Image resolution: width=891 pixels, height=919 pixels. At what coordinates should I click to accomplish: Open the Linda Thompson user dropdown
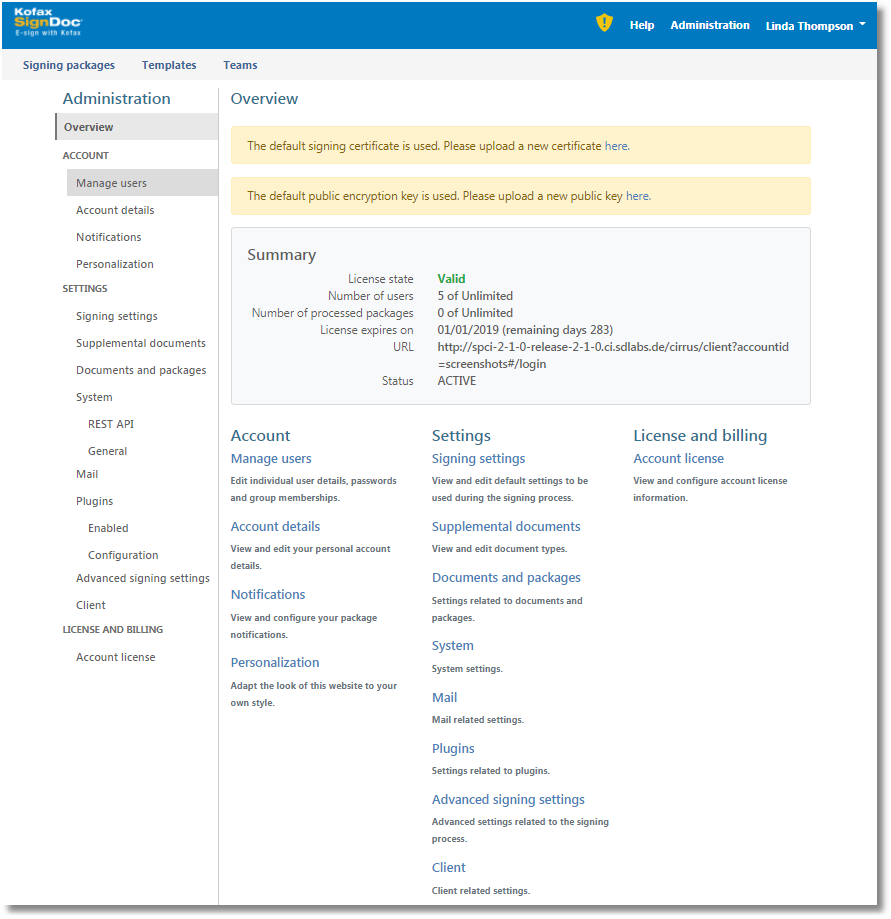point(815,26)
